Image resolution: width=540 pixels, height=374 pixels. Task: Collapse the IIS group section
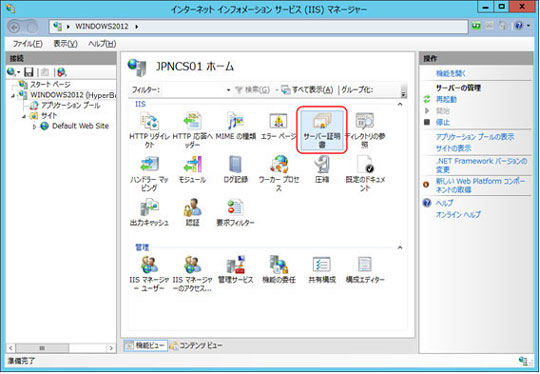400,104
